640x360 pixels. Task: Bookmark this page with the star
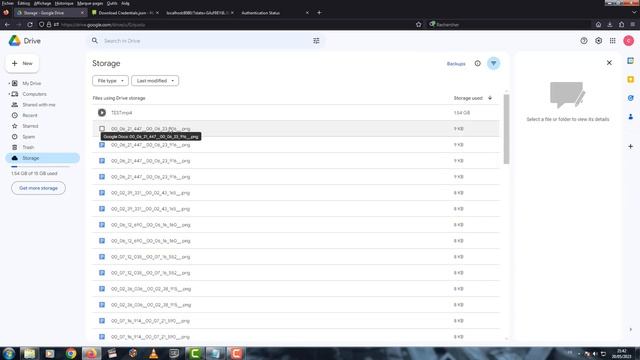[x=418, y=24]
